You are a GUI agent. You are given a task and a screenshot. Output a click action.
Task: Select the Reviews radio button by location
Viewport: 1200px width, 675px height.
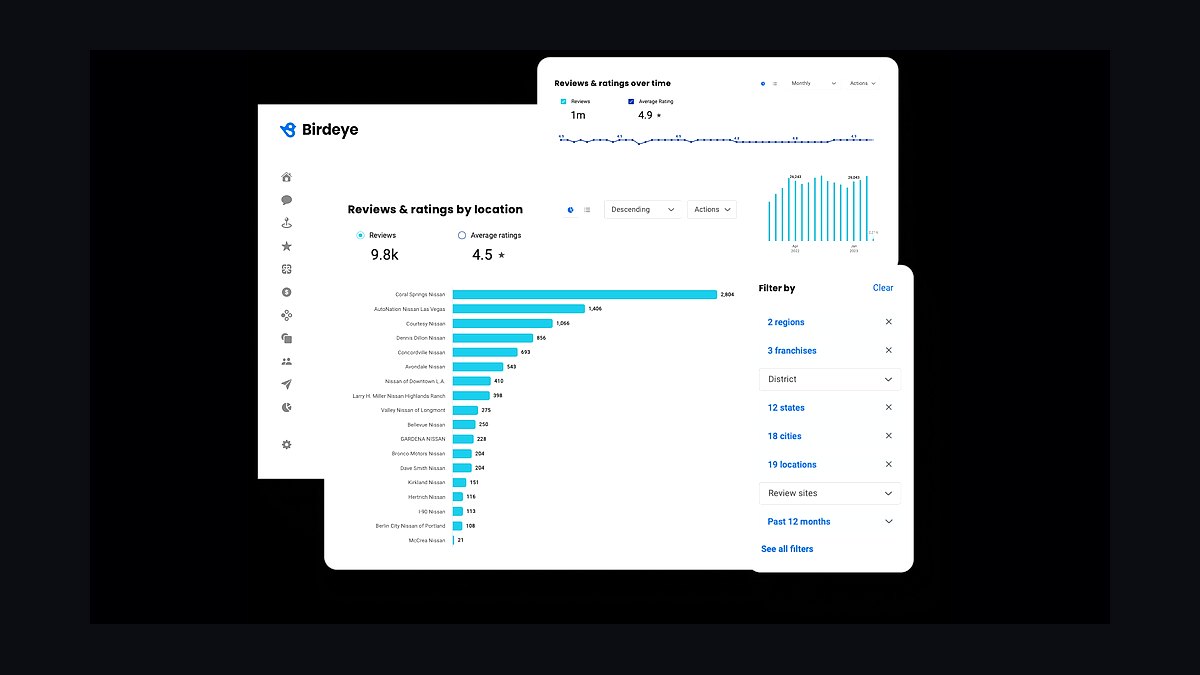[x=360, y=235]
